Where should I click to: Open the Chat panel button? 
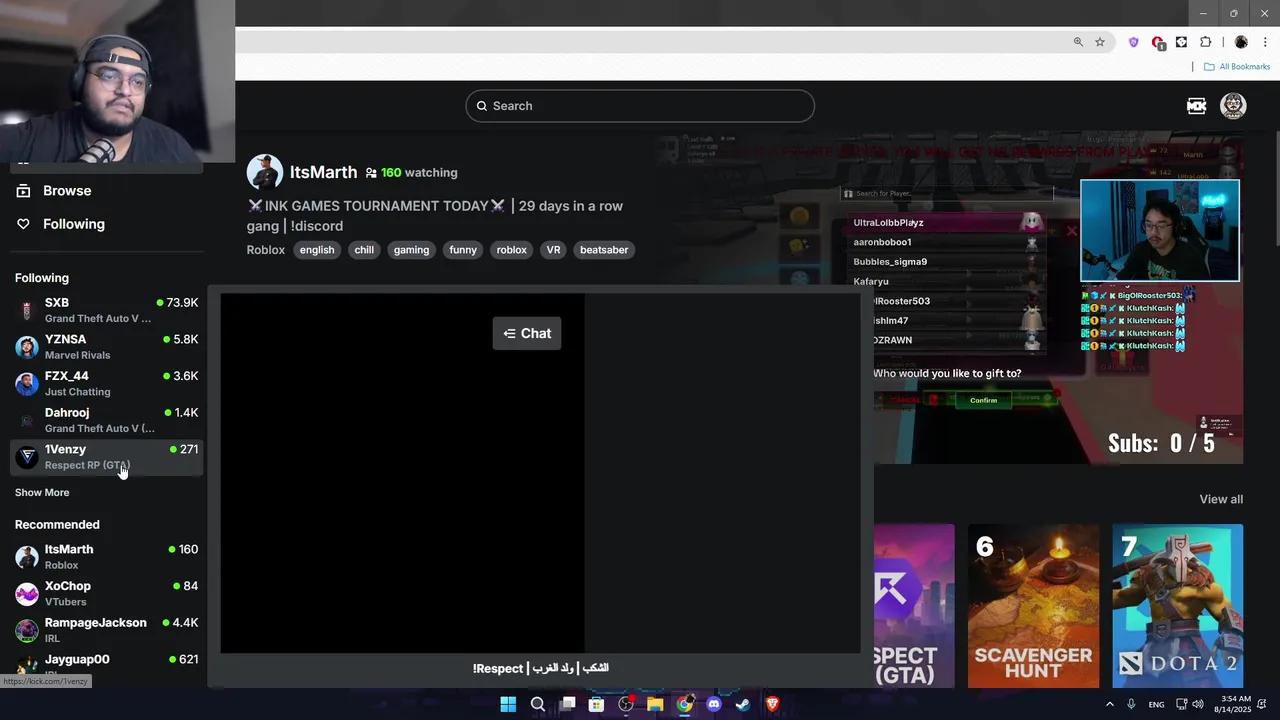point(527,334)
